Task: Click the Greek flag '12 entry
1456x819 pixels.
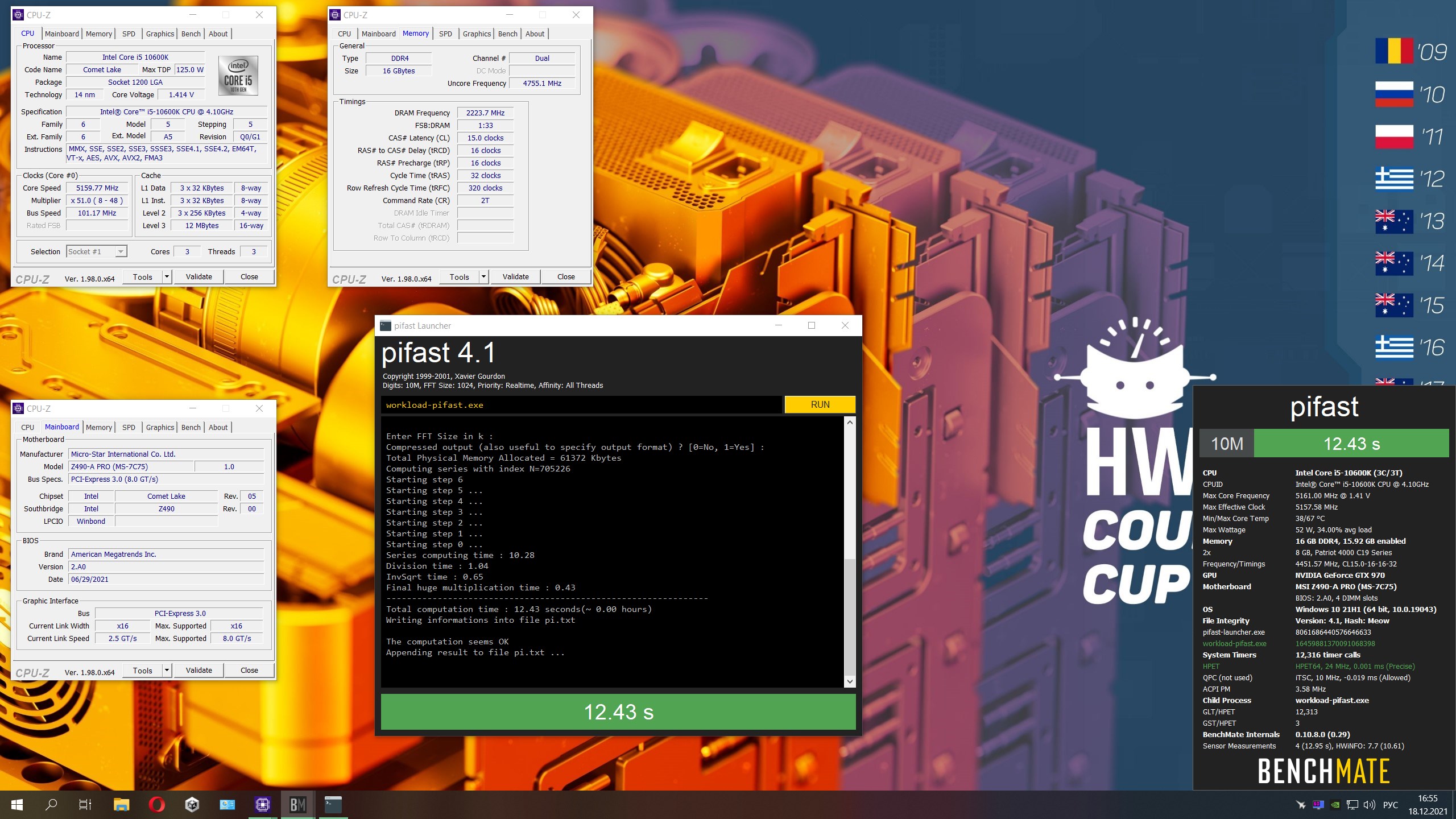Action: 1410,179
